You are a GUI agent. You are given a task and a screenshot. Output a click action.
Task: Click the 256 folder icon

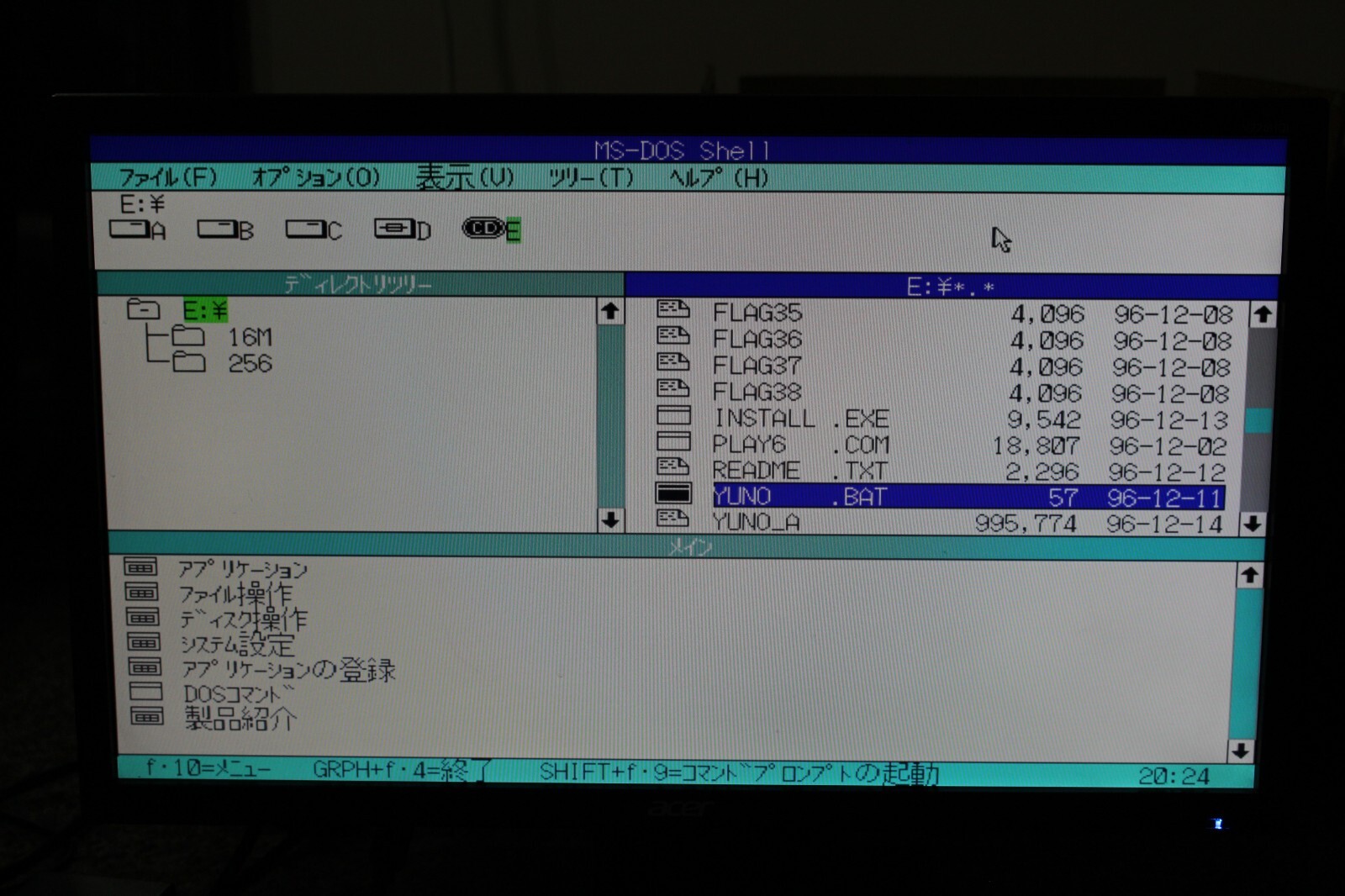(x=188, y=362)
